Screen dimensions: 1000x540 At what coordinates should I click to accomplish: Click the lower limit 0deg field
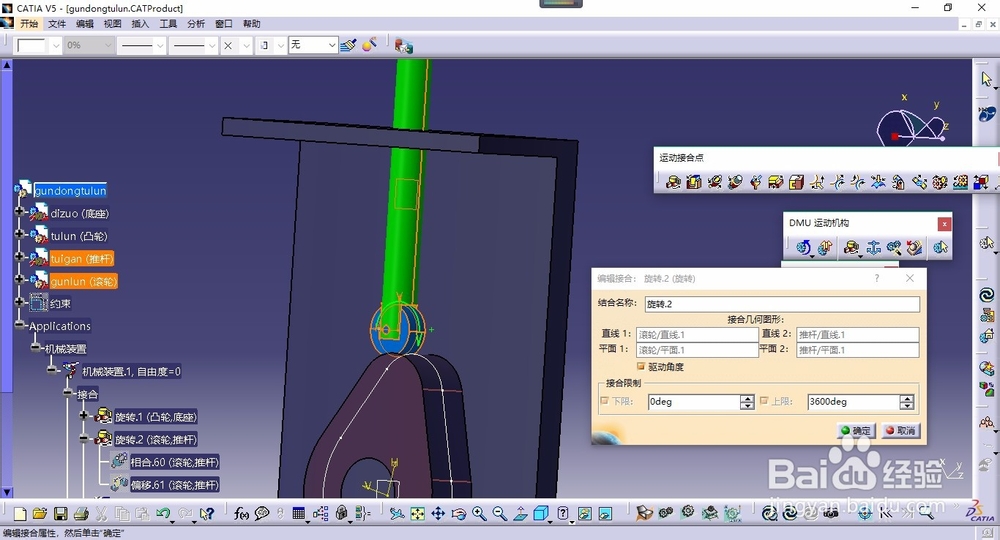pos(693,402)
